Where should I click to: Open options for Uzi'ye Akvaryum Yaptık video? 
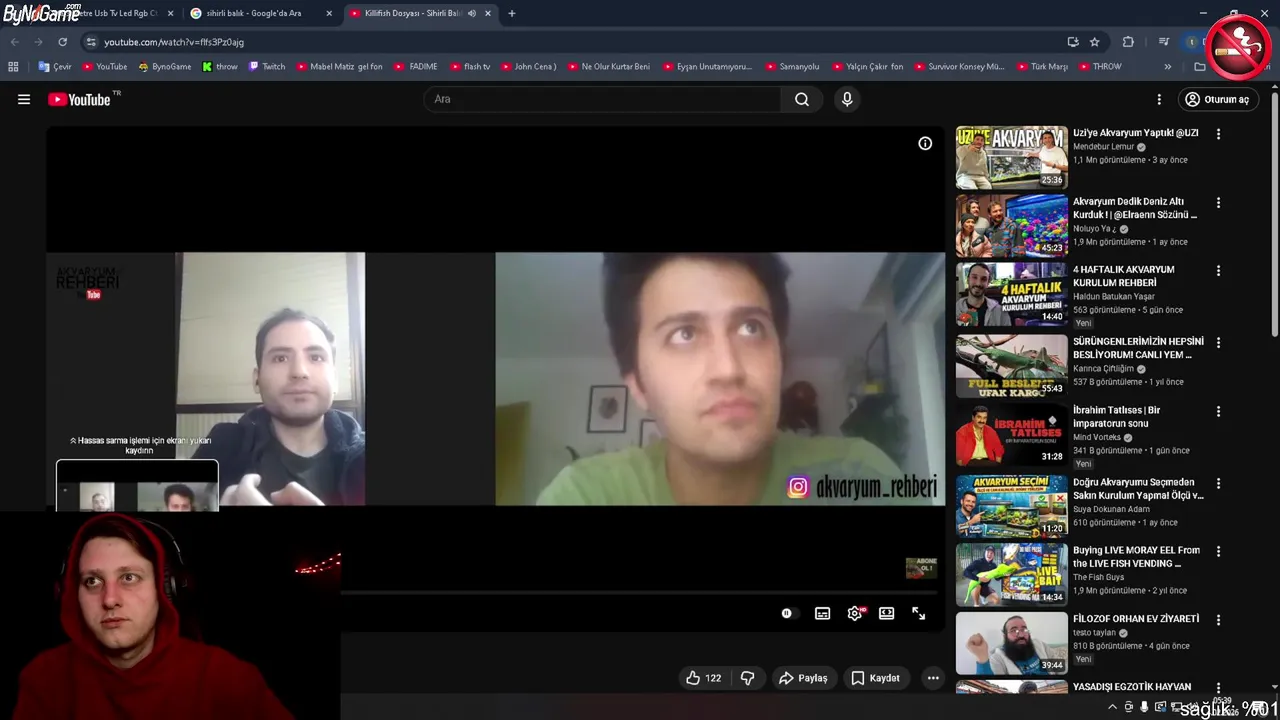point(1218,134)
